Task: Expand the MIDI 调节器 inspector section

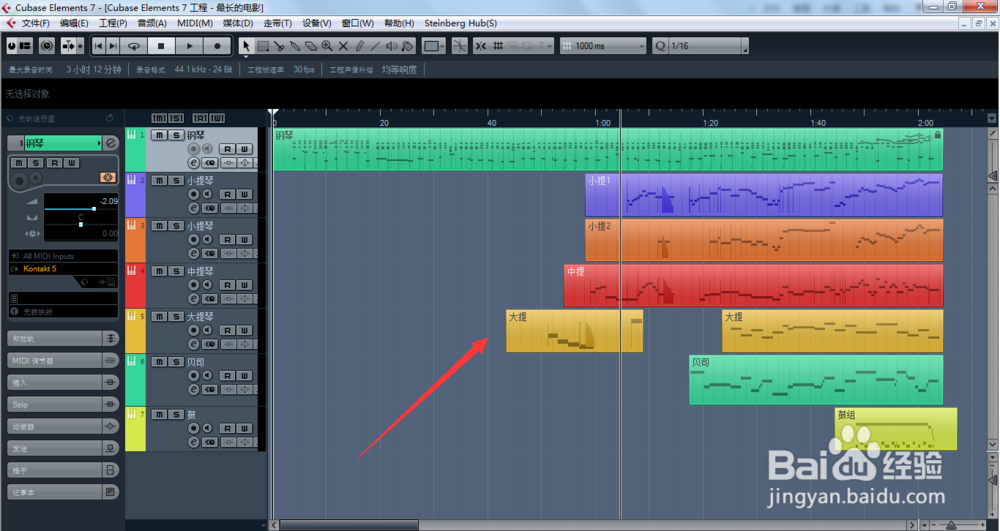Action: (x=63, y=361)
